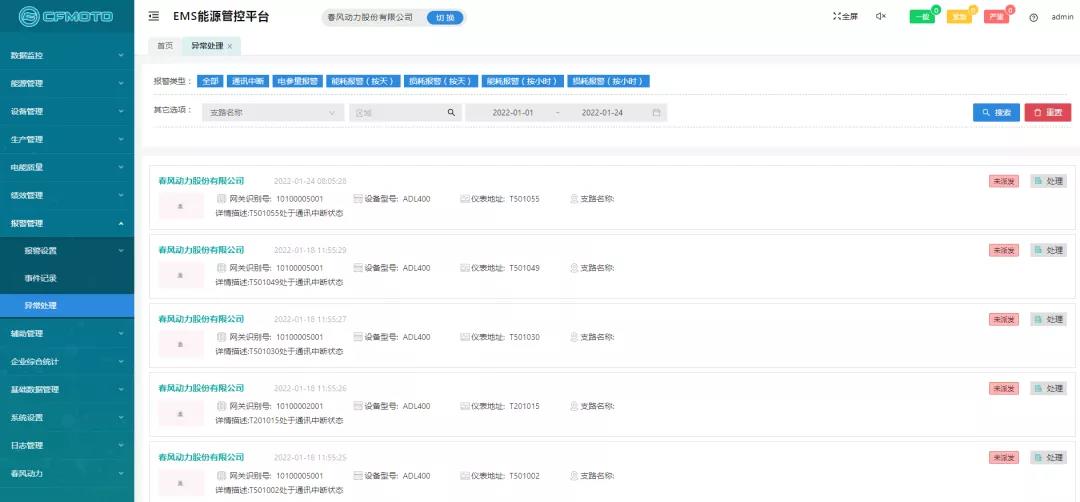Expand 能源管理 sidebar menu
This screenshot has height=502, width=1080.
pos(67,83)
